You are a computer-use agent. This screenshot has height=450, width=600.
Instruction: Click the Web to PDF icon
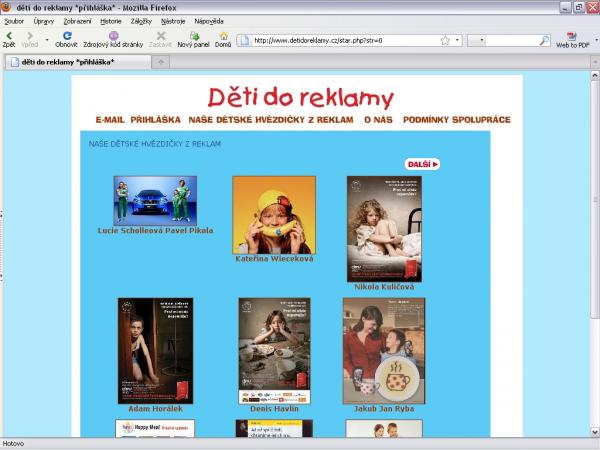pos(572,36)
